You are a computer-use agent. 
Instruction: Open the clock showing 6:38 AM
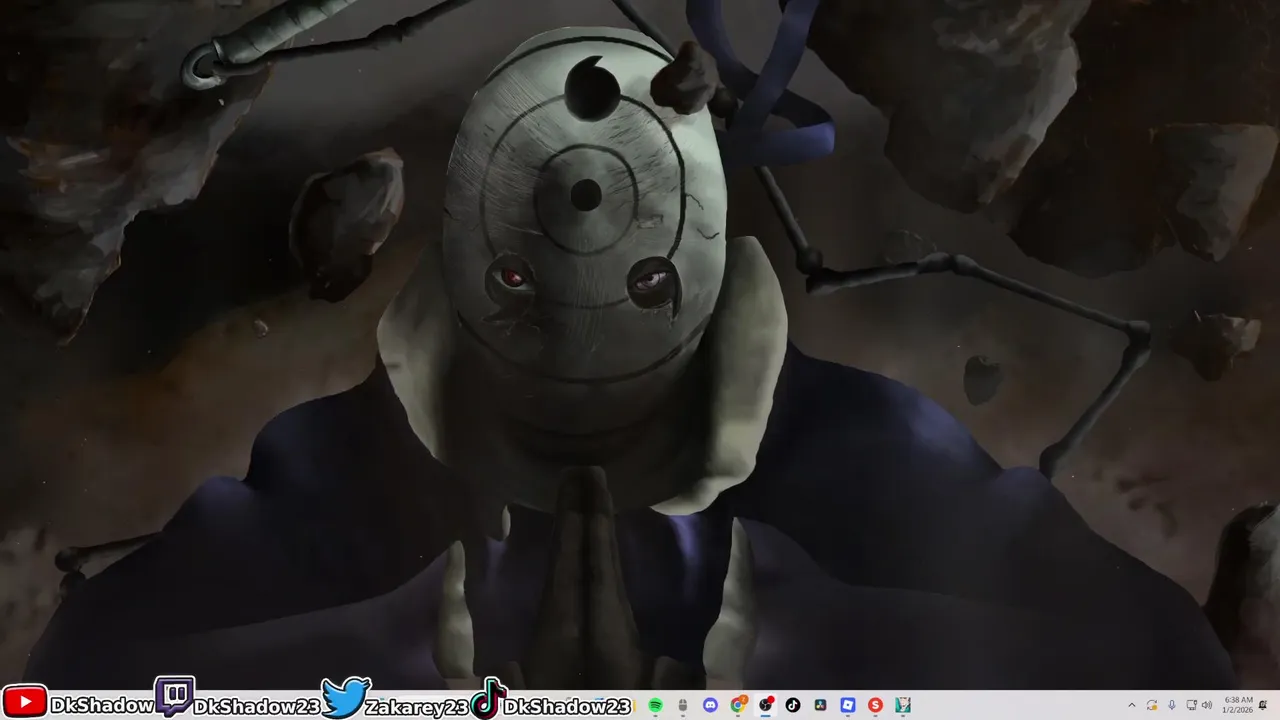1238,705
